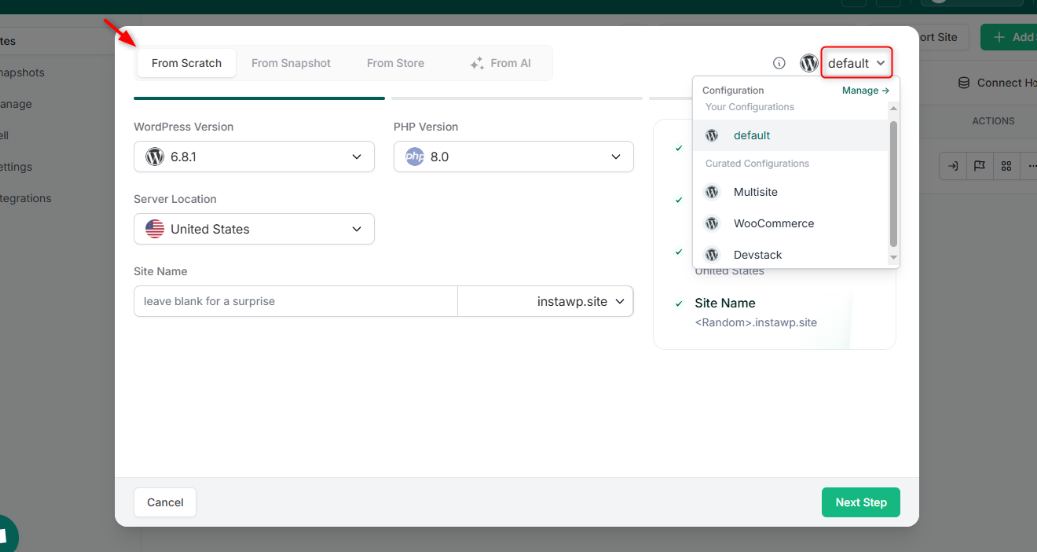The width and height of the screenshot is (1037, 552).
Task: Click the WordPress icon beside WooCommerce
Action: [712, 223]
